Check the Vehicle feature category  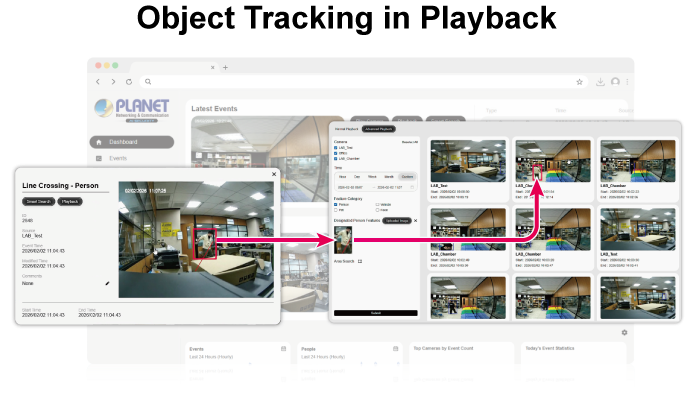click(x=376, y=204)
